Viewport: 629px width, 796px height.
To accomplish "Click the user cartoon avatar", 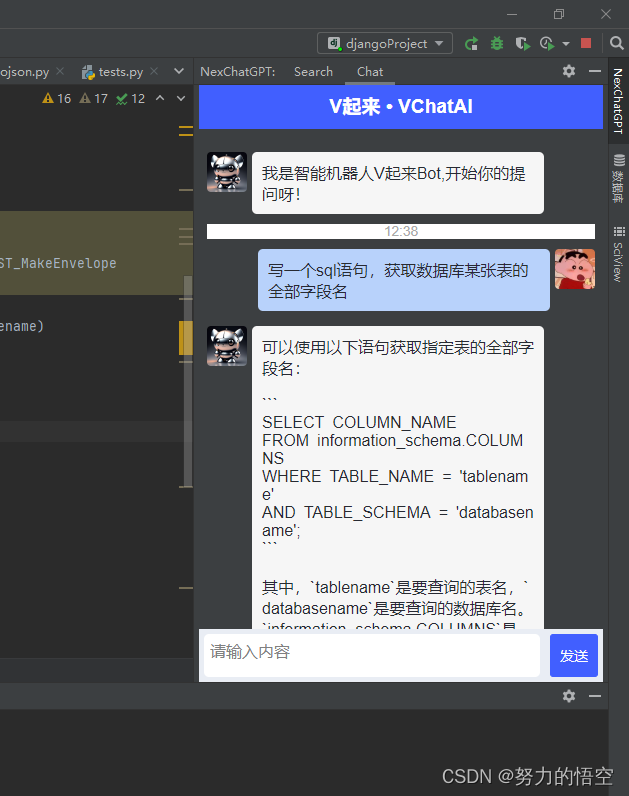I will 575,269.
